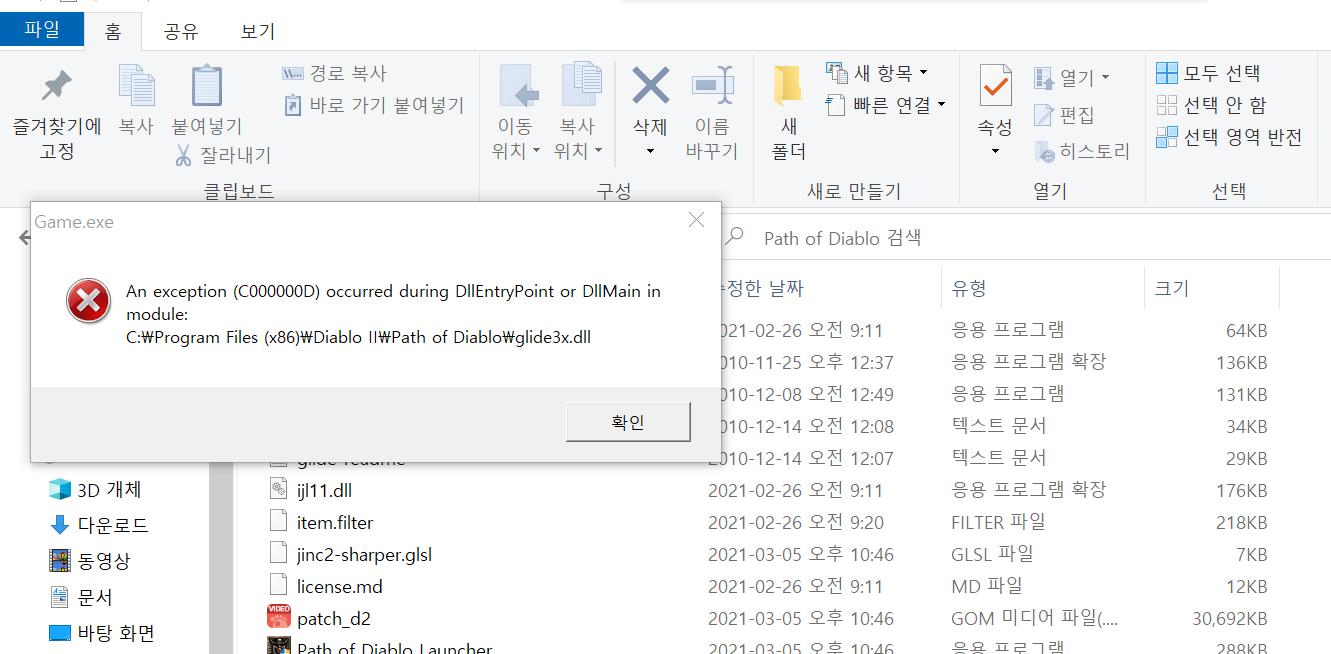This screenshot has width=1331, height=654.
Task: Click the ijl11.dll file icon
Action: (x=279, y=490)
